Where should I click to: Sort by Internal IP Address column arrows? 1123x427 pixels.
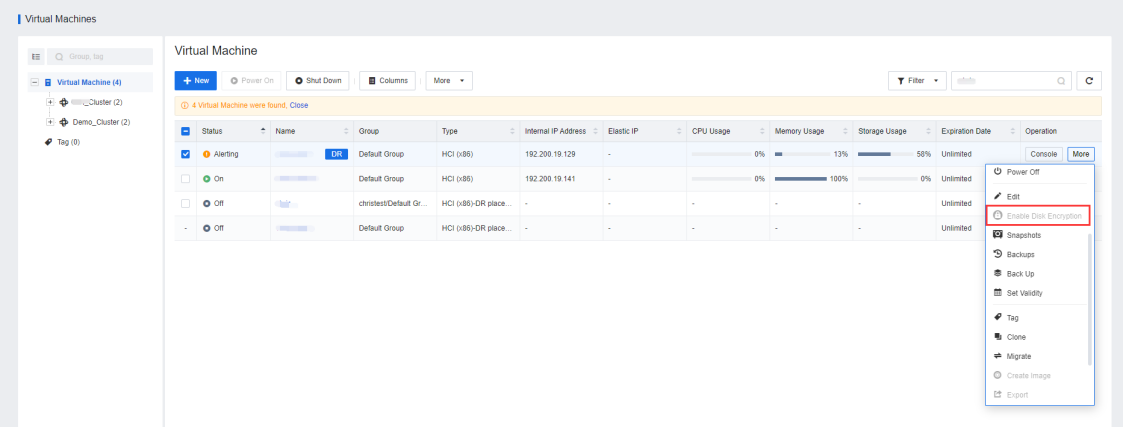[595, 131]
